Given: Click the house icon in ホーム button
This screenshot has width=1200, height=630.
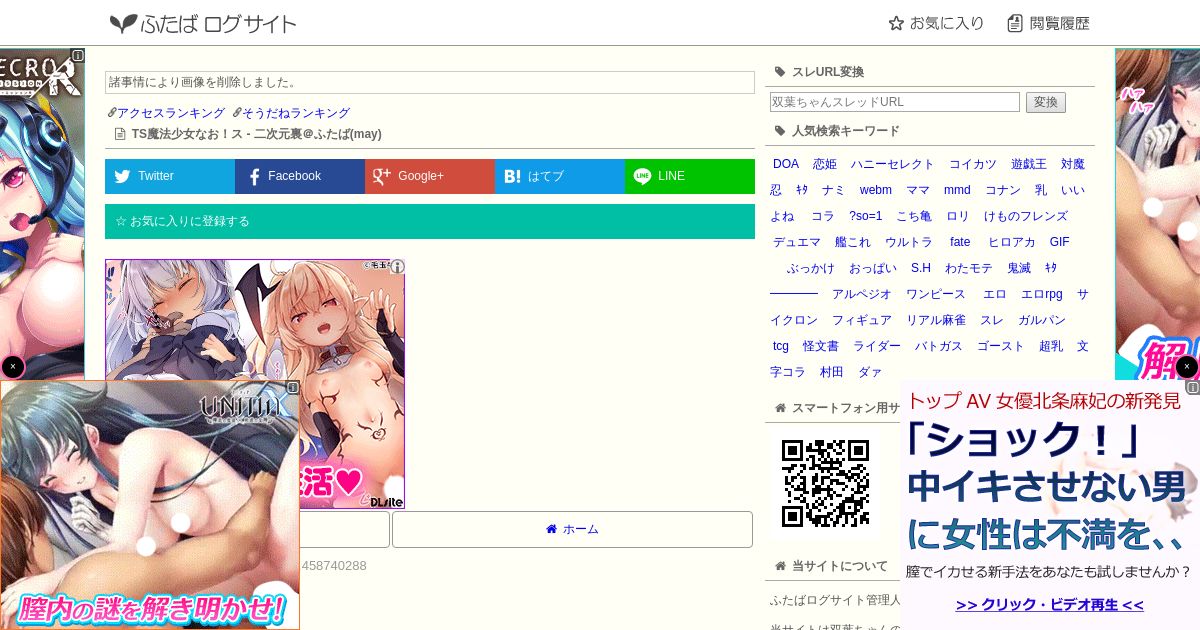Looking at the screenshot, I should point(551,529).
